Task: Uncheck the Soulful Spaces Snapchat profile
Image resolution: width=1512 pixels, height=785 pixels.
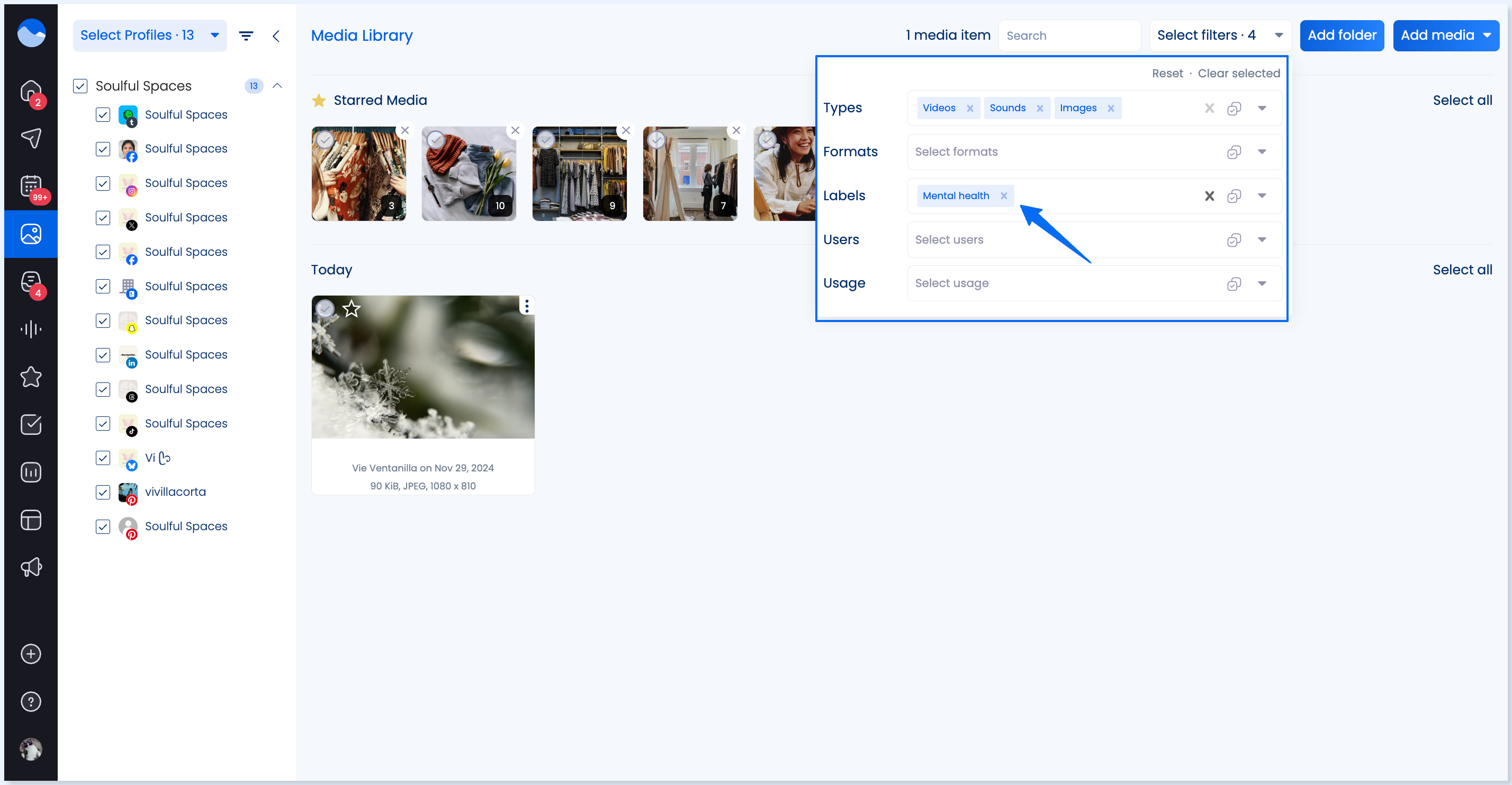Action: point(103,320)
